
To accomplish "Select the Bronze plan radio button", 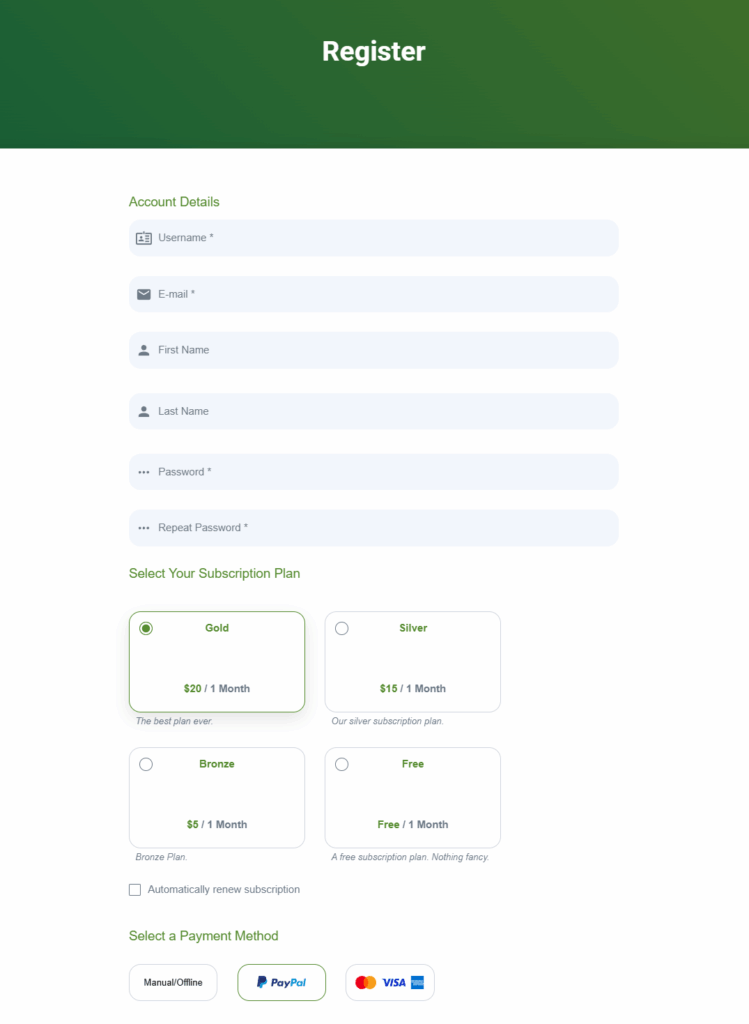I will 146,764.
